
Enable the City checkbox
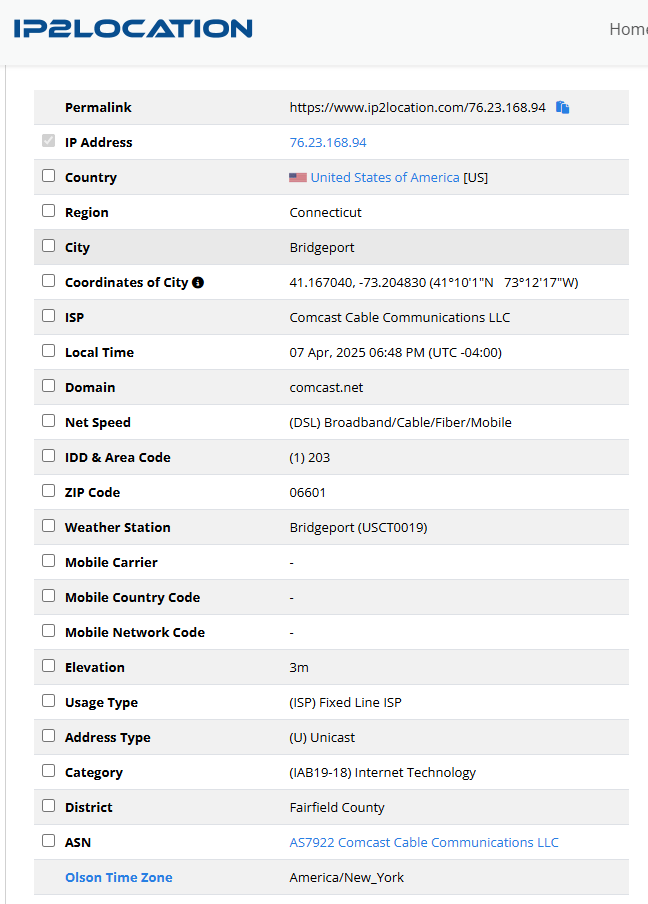[48, 246]
